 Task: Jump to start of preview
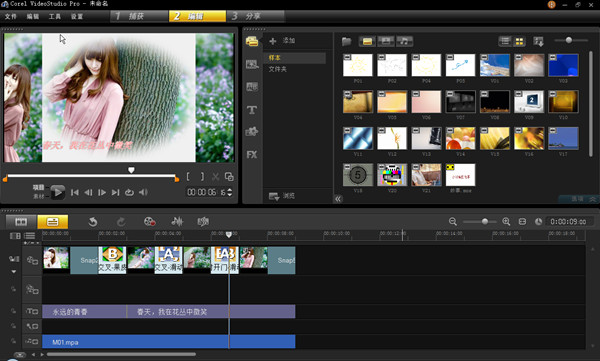75,193
